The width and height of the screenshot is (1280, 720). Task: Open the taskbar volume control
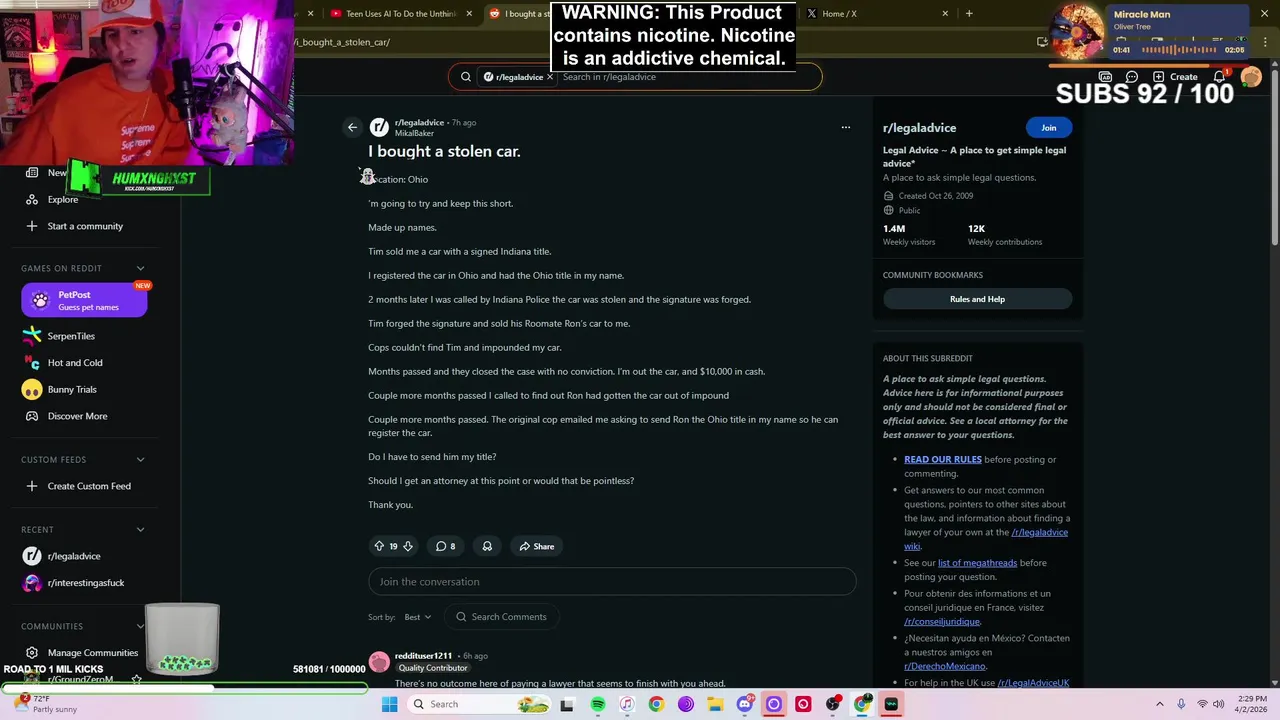[x=1219, y=704]
